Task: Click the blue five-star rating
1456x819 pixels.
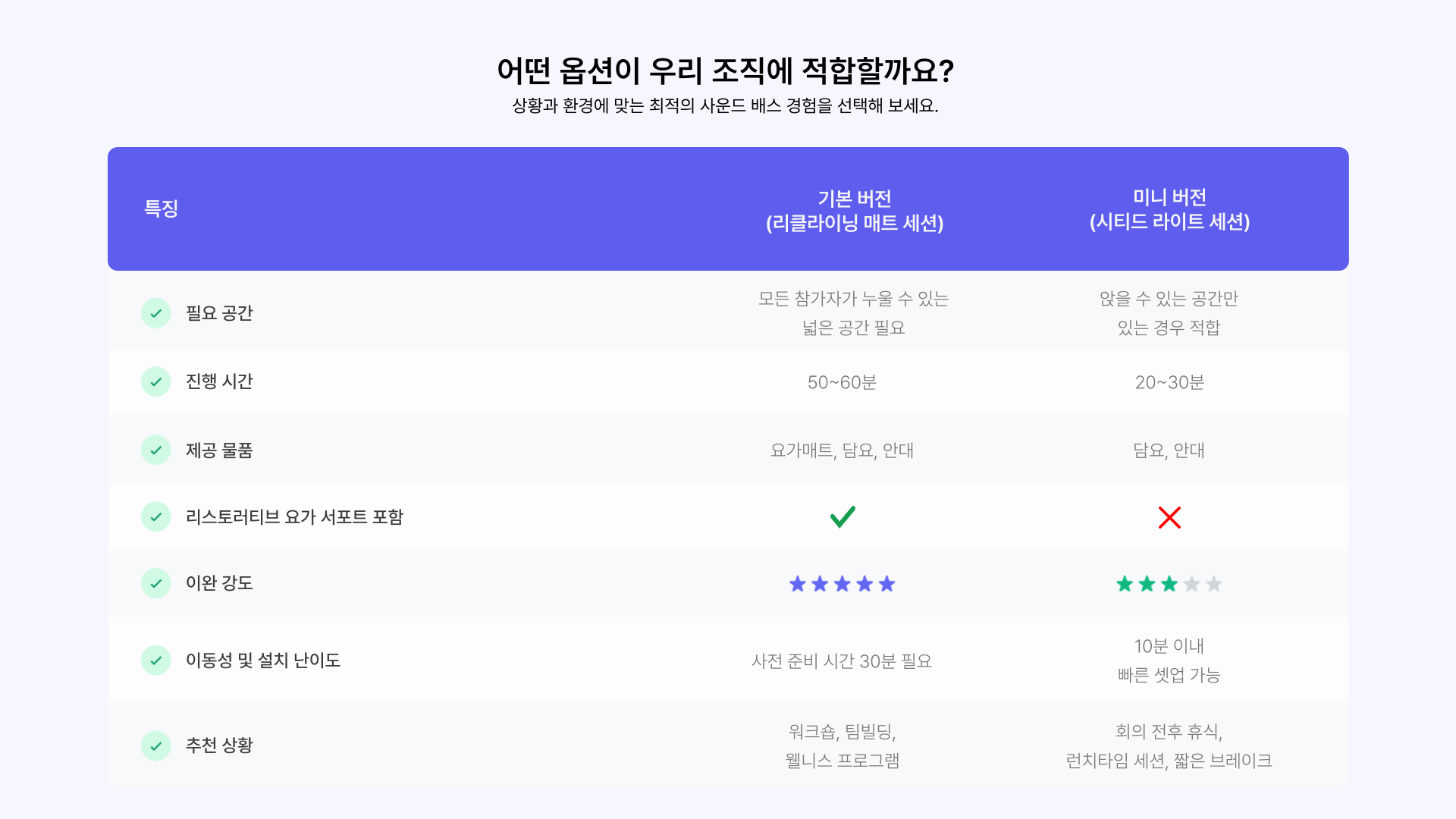Action: coord(843,584)
